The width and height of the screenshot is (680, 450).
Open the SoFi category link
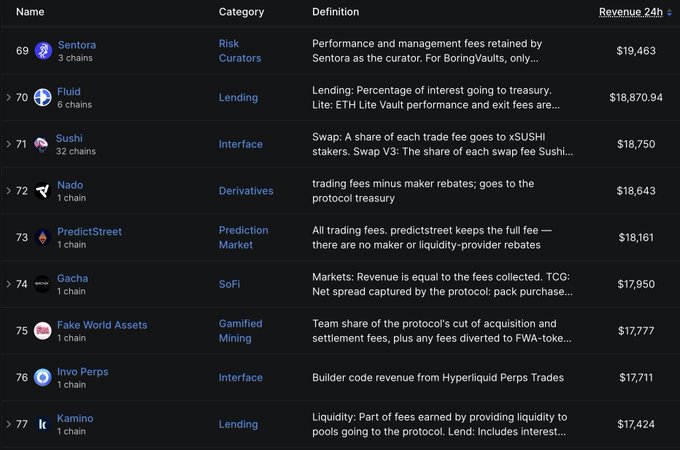[229, 284]
